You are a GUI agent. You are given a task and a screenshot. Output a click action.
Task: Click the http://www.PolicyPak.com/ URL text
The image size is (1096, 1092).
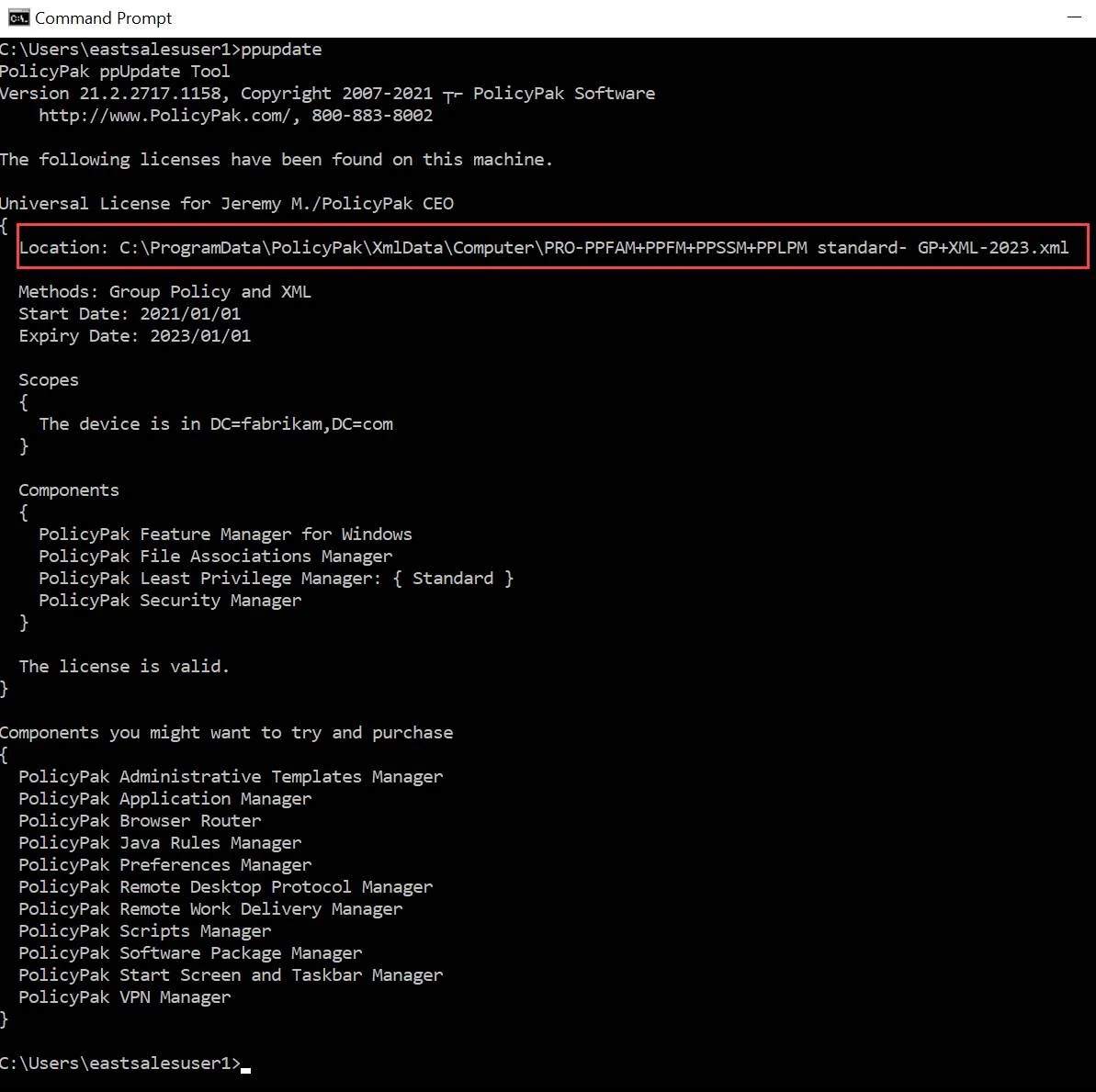168,115
